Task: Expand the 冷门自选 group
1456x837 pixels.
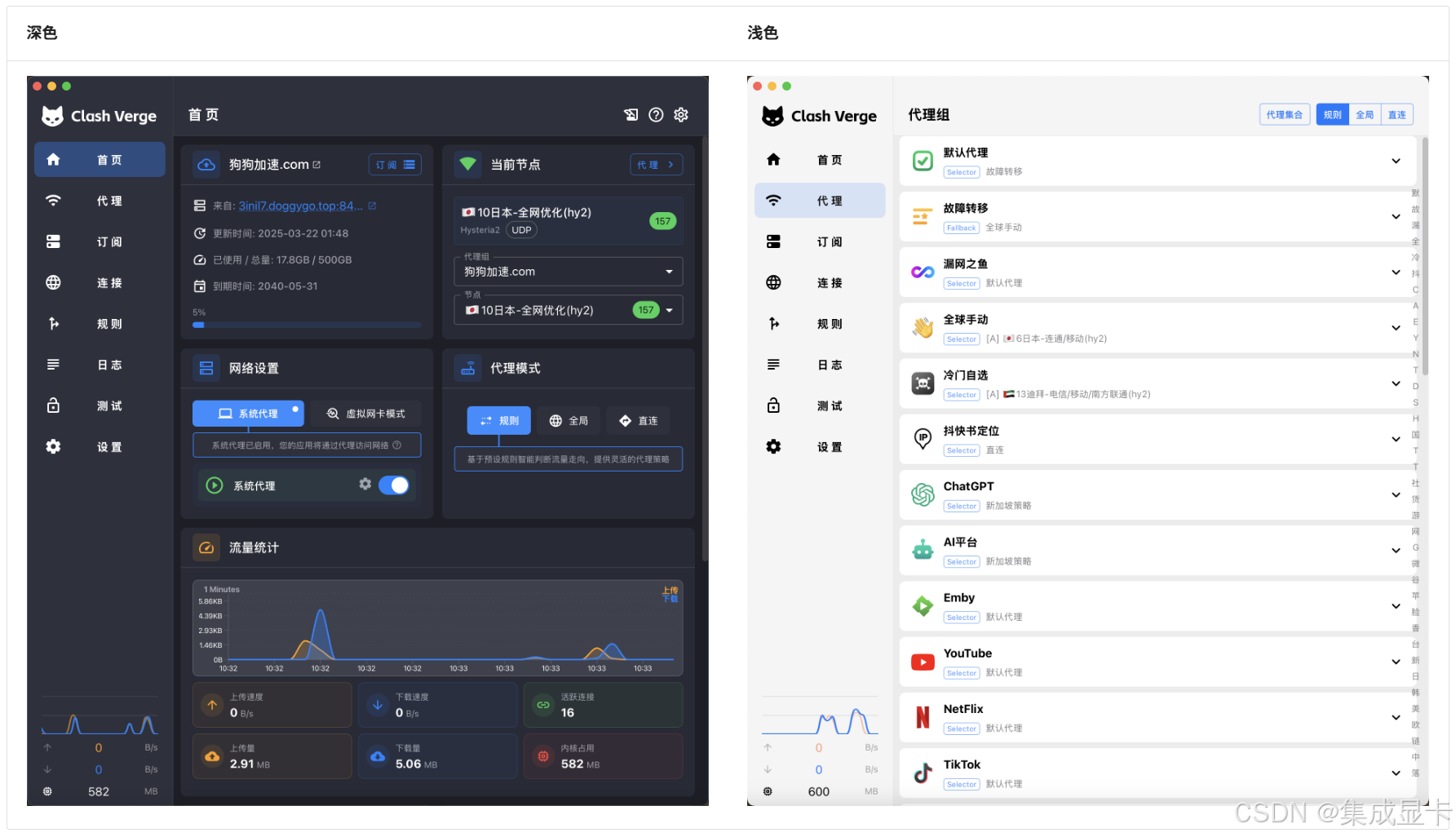Action: pyautogui.click(x=1396, y=383)
